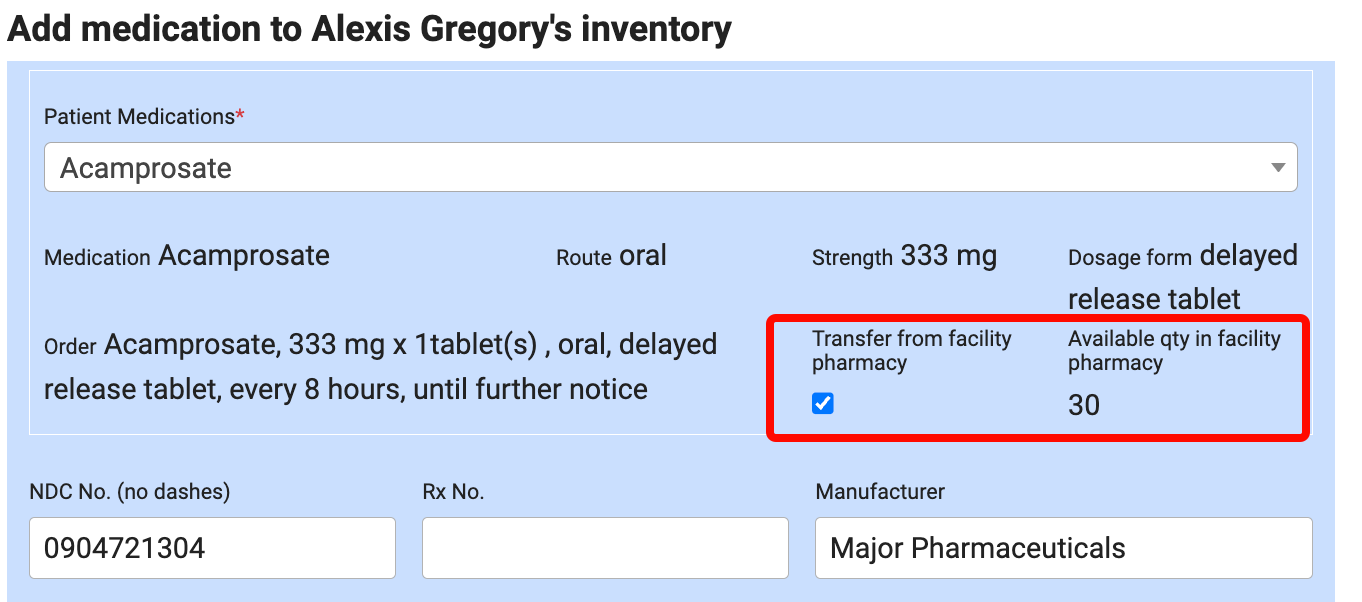Click the Transfer from facility pharmacy label

pos(911,350)
